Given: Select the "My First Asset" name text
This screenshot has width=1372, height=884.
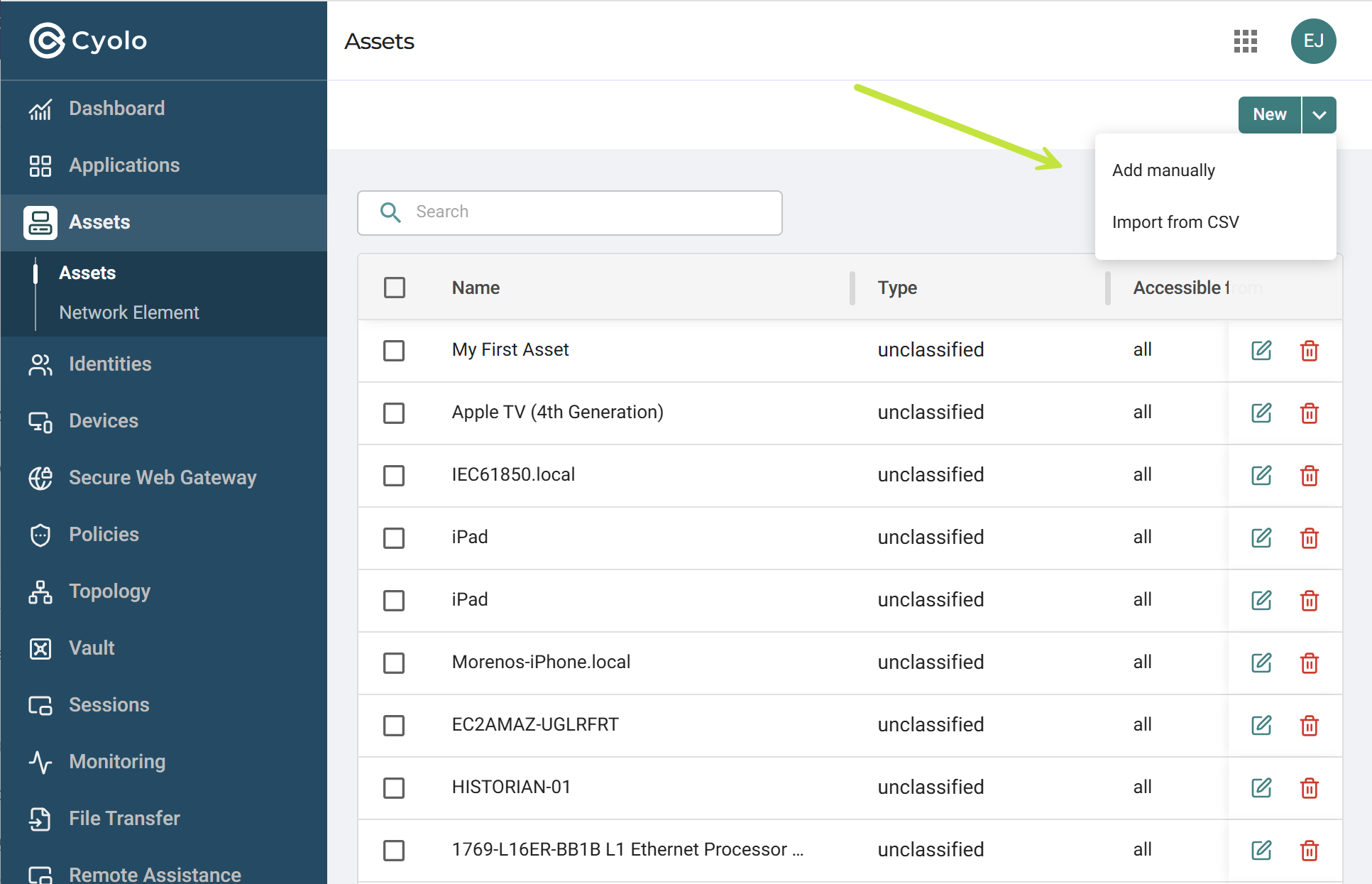Looking at the screenshot, I should (510, 350).
